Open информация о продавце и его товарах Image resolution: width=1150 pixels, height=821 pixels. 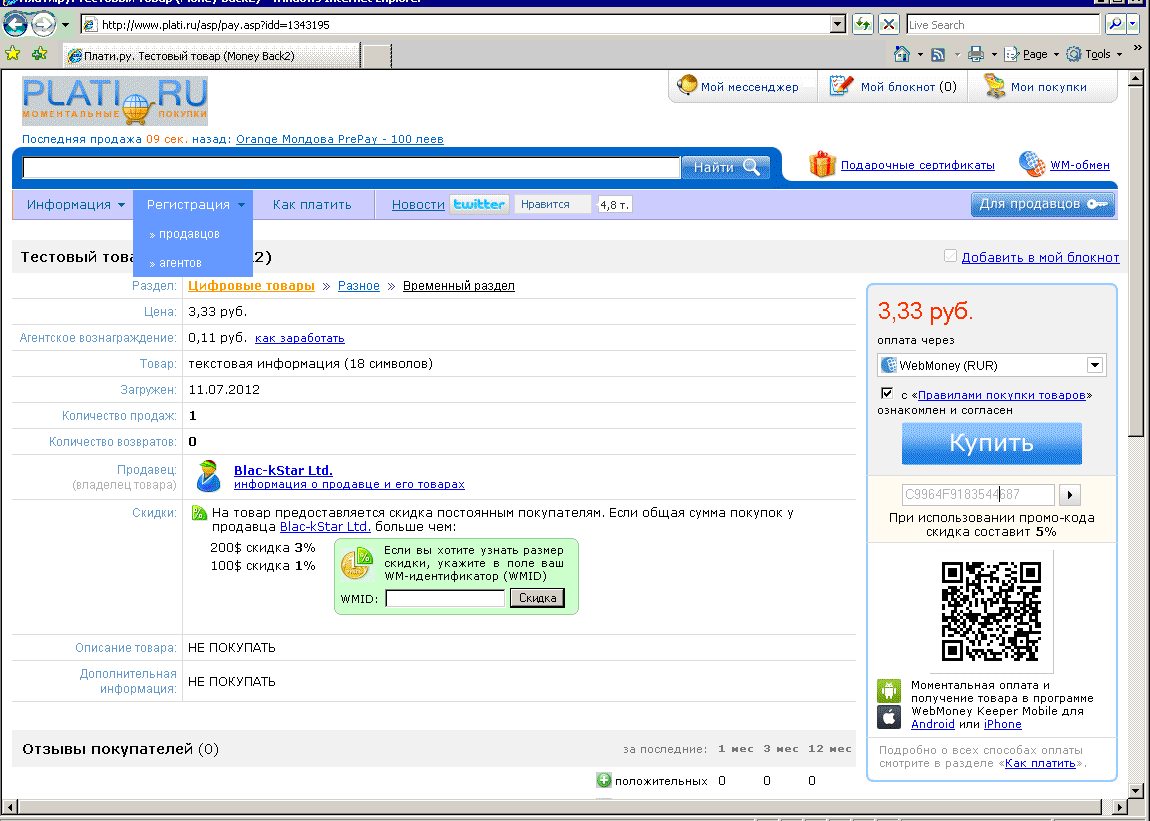point(349,484)
